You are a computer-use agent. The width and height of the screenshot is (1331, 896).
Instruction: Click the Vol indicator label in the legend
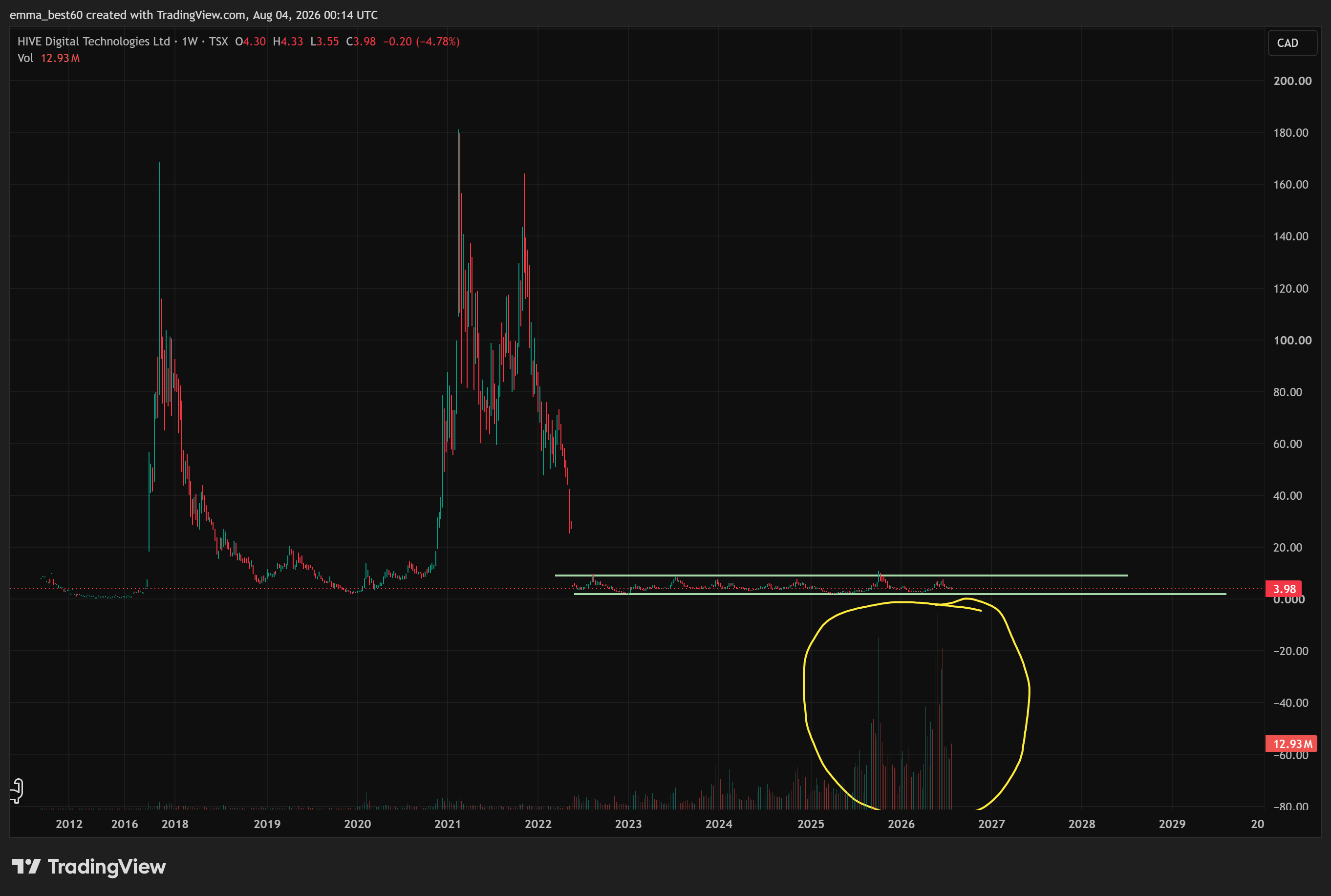(25, 58)
